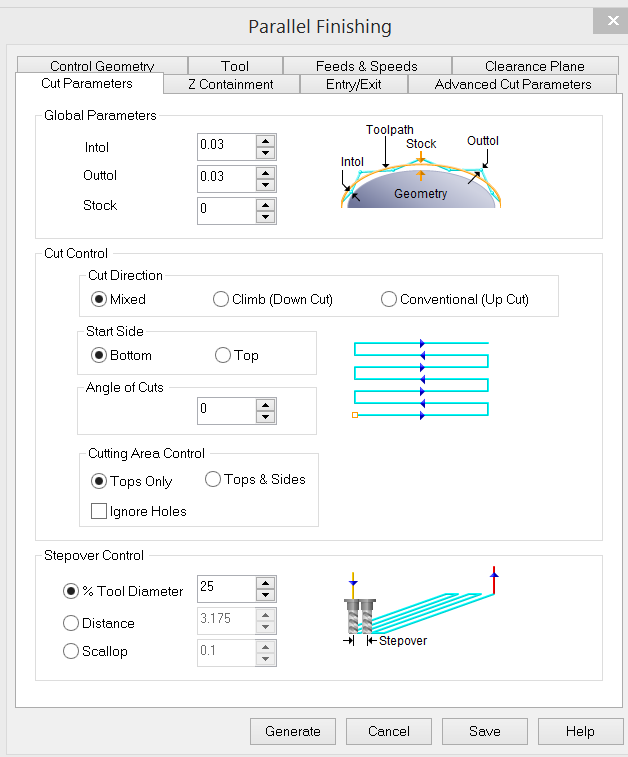Select Climb (Down Cut) direction
Screen dimensions: 628x757
[x=221, y=299]
